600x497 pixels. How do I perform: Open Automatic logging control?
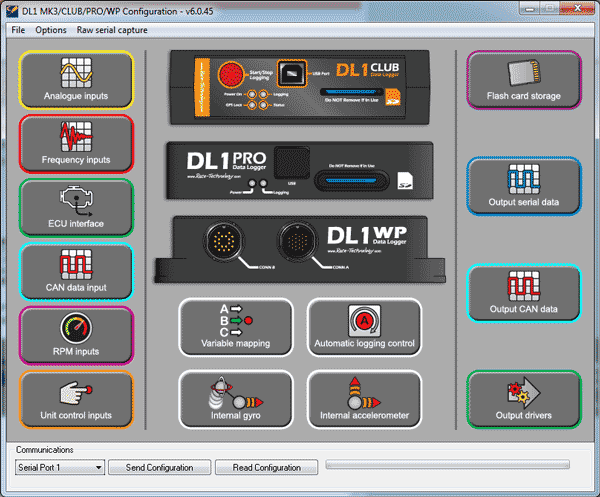click(x=364, y=326)
